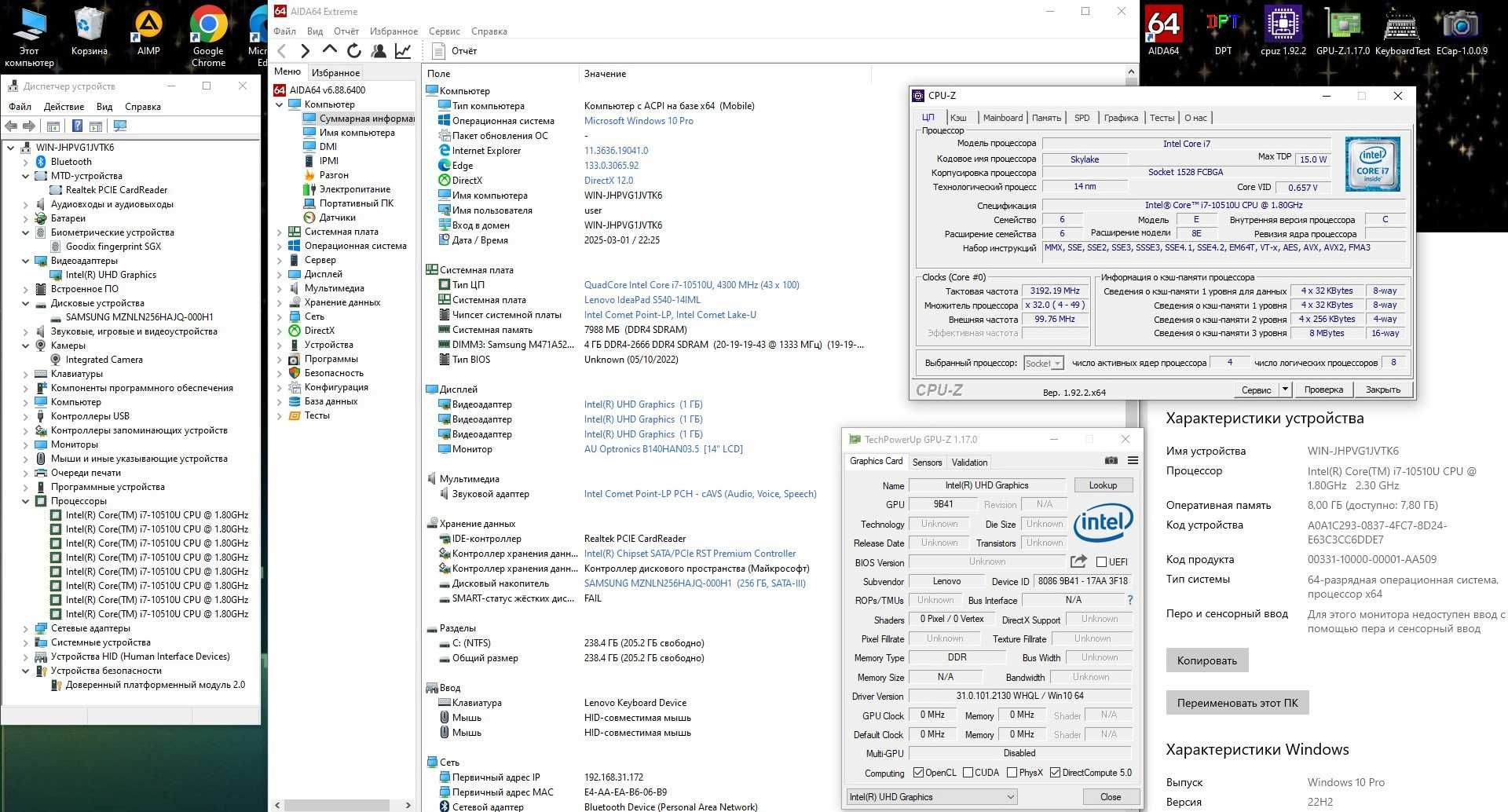1508x812 pixels.
Task: Open DPT desktop shortcut
Action: click(1223, 31)
